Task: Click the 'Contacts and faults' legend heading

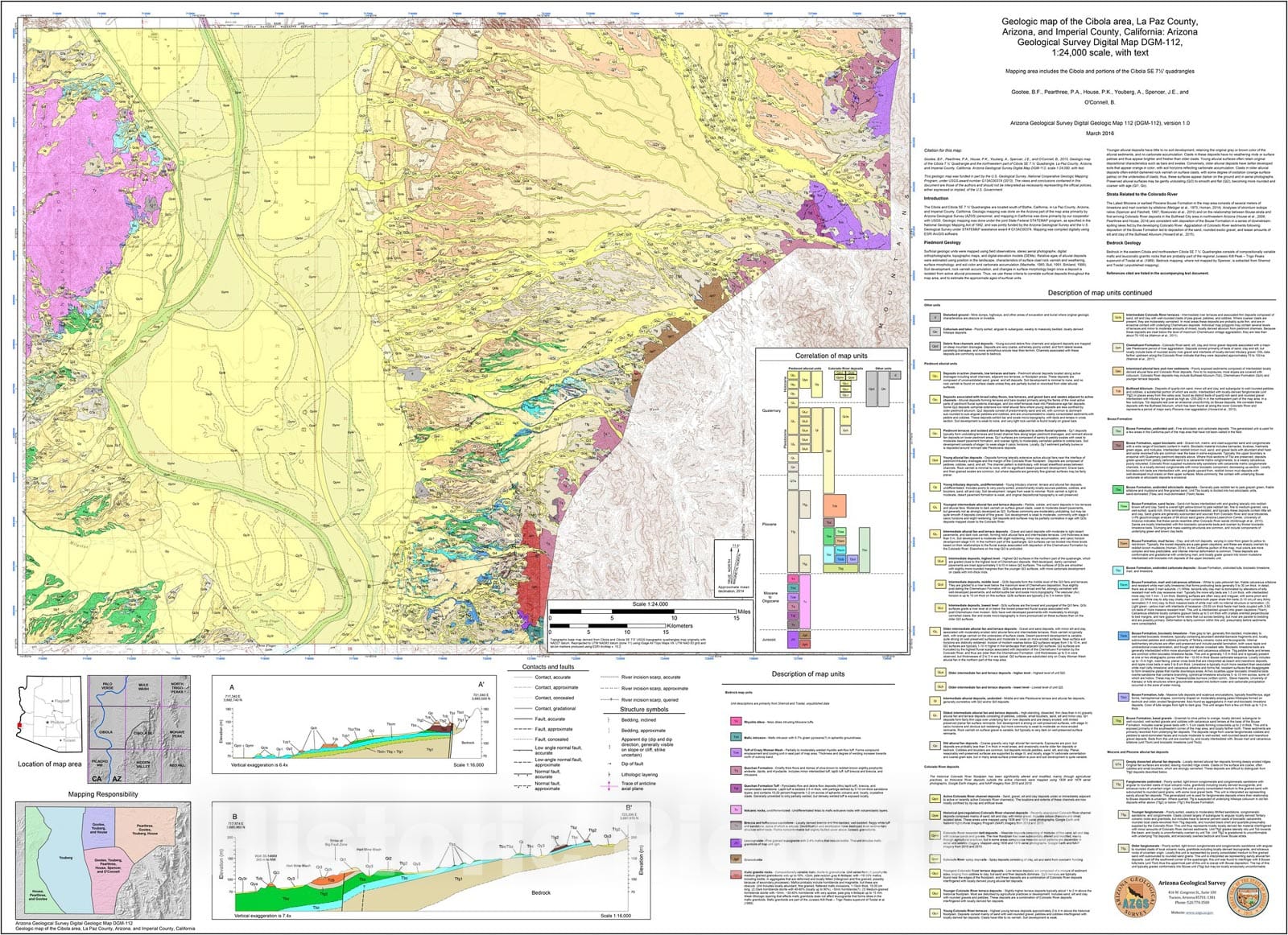Action: 547,666
